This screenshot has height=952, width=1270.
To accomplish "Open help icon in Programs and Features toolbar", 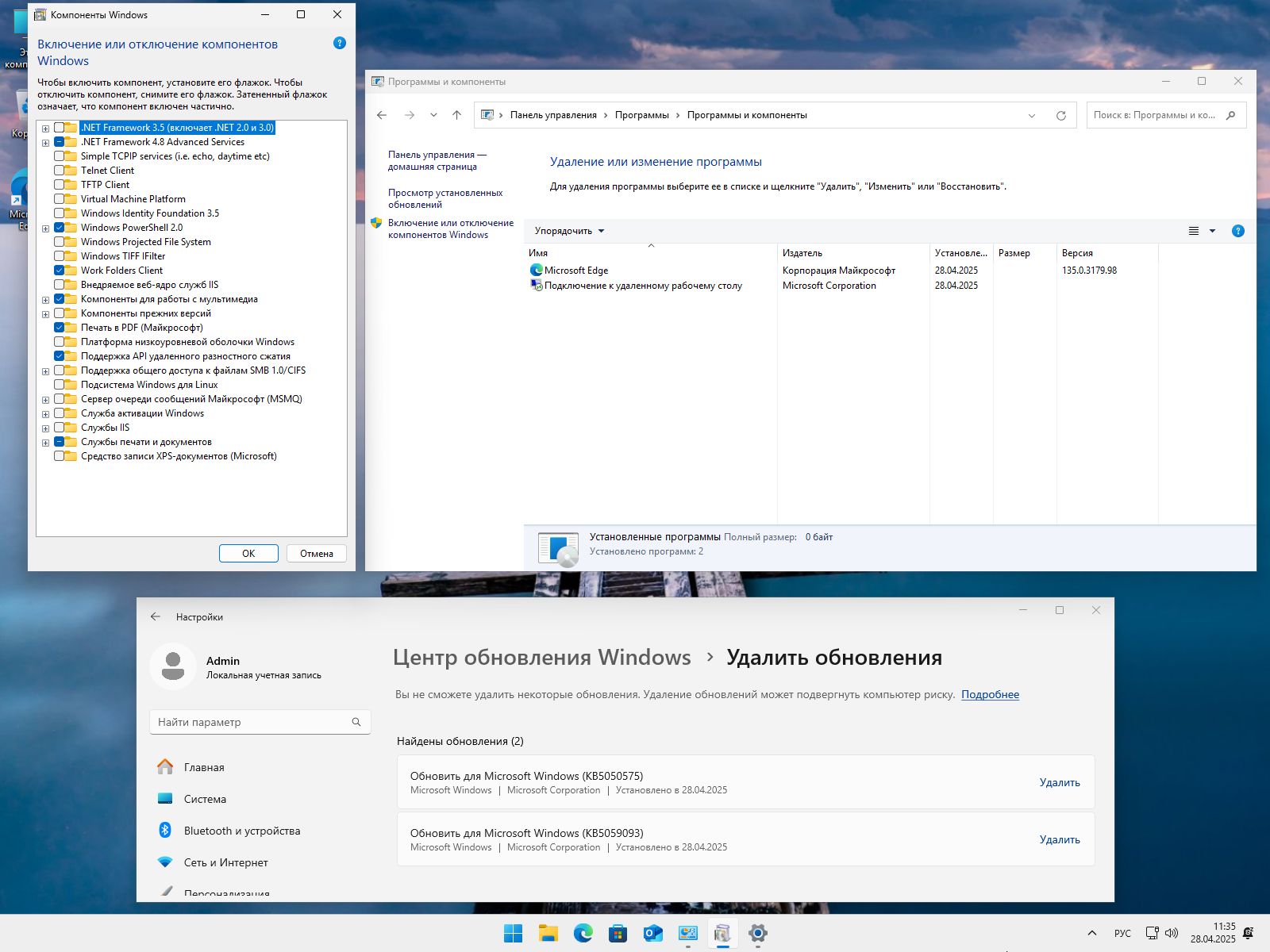I will click(x=1237, y=231).
